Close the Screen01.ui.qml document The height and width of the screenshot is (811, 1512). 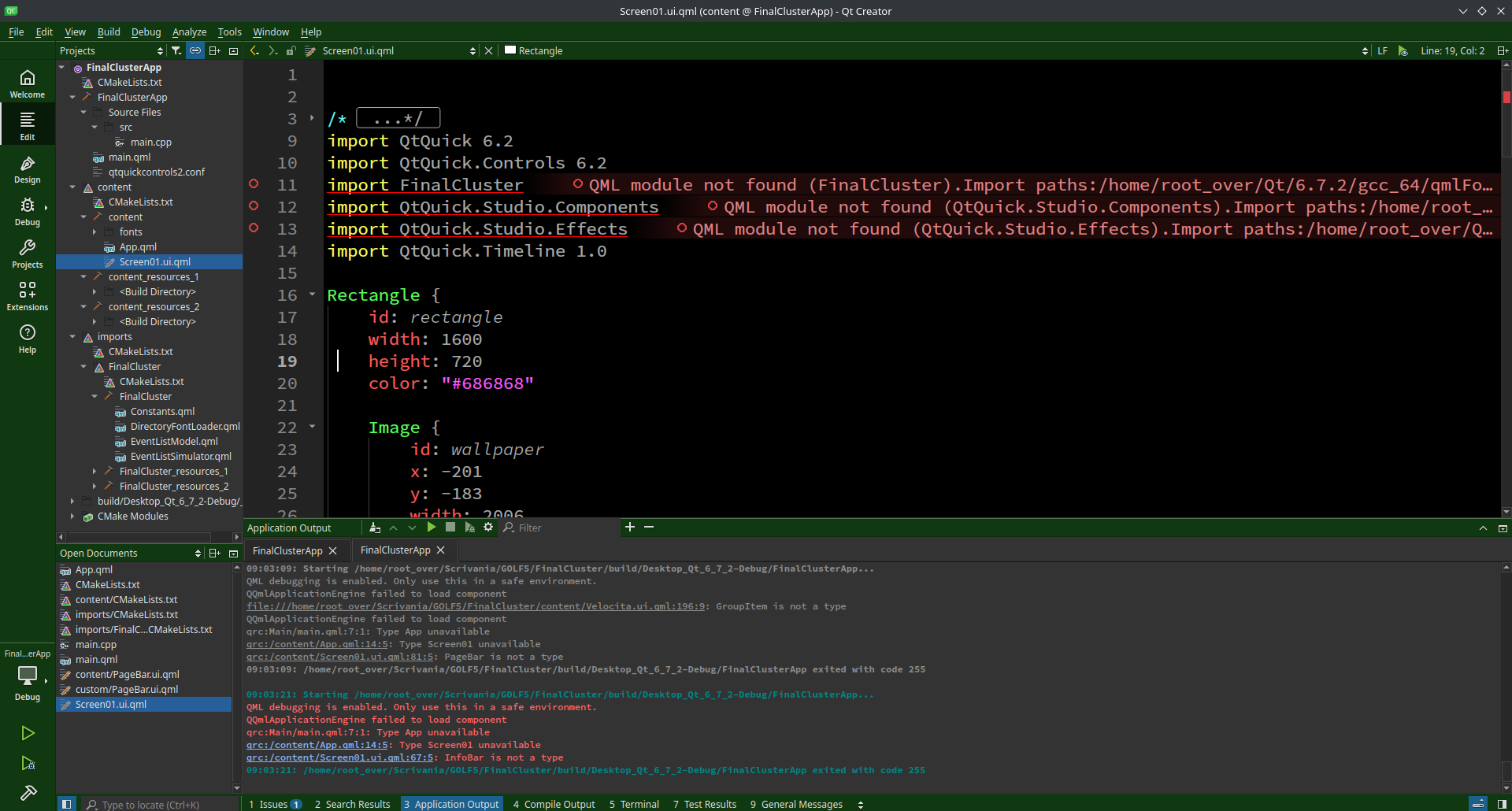488,50
